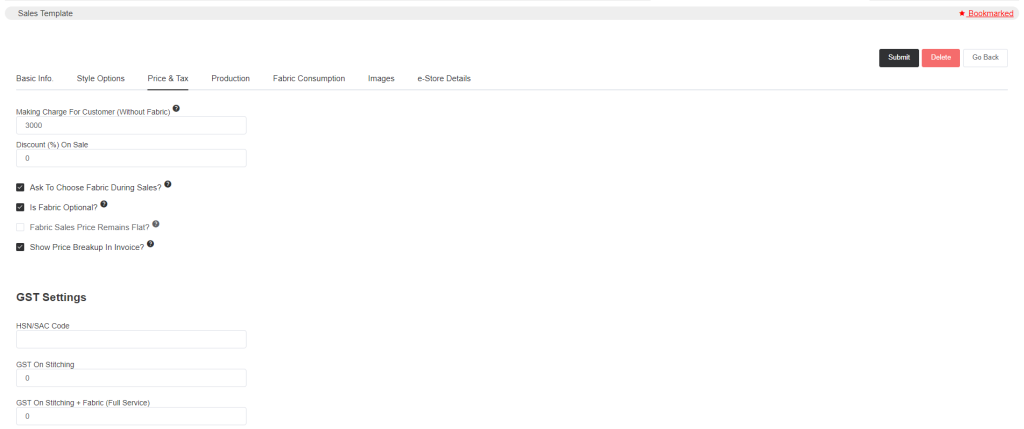Screen dimensions: 1024x429
Task: Open the Bookmarked link
Action: [990, 13]
